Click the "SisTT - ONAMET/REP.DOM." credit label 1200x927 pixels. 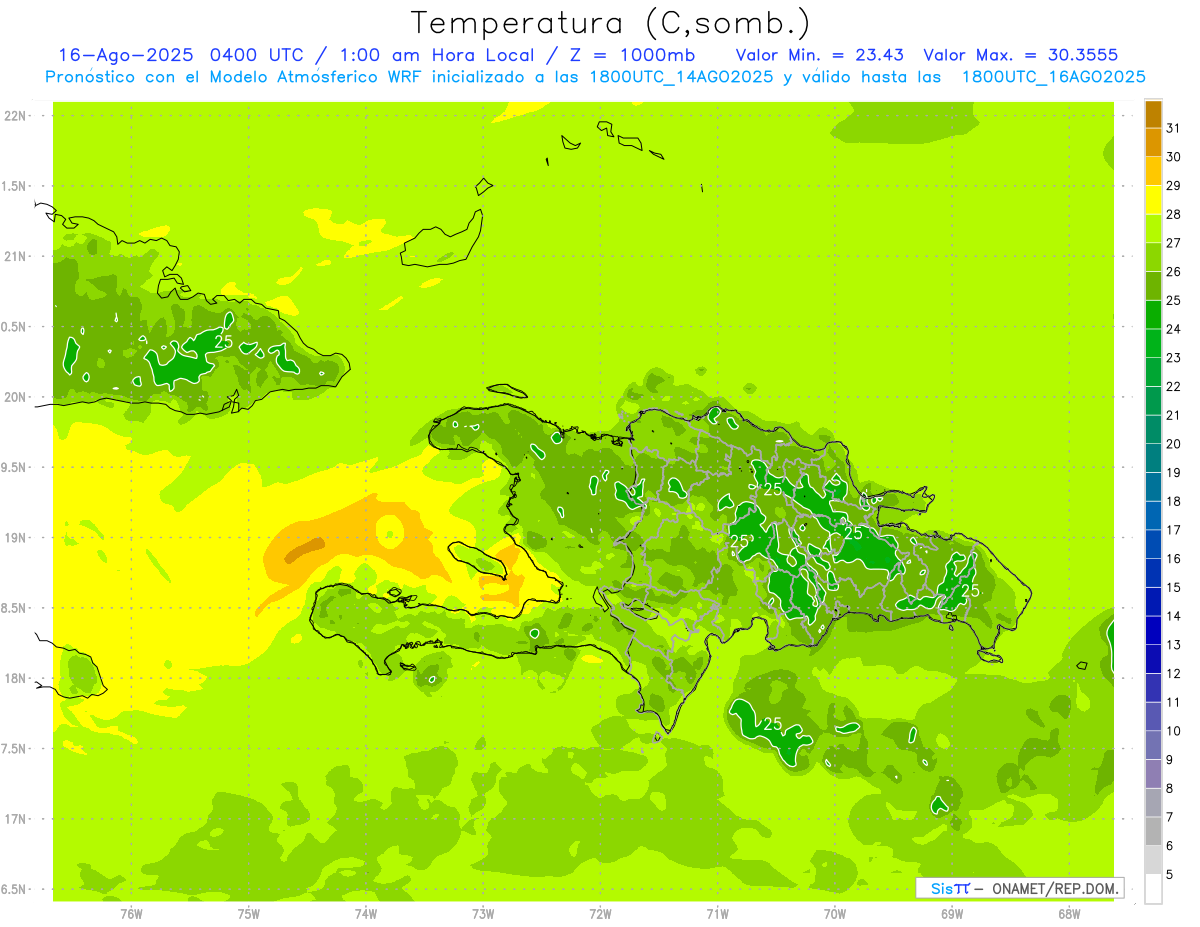1019,888
